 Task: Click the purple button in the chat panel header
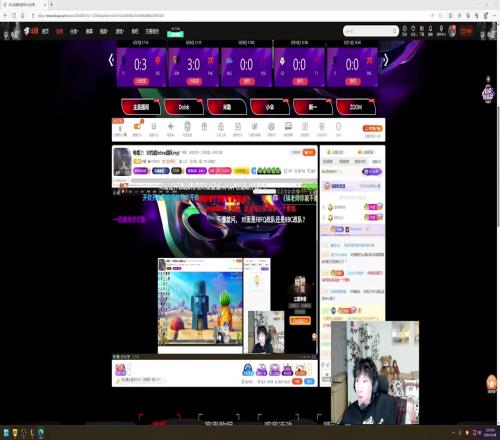coord(372,171)
